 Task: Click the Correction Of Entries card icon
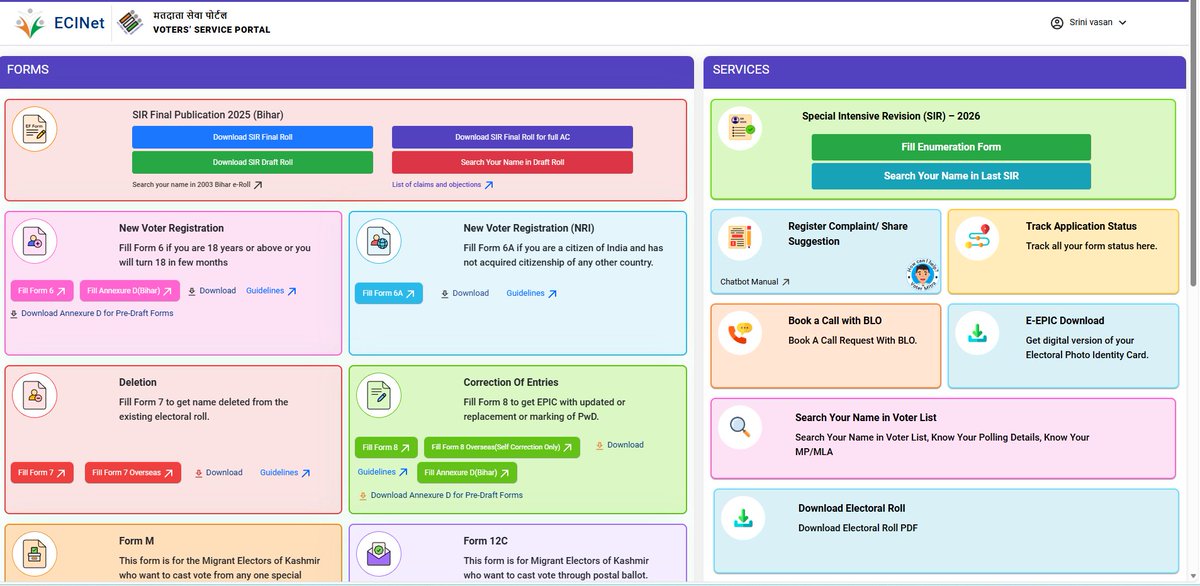click(378, 395)
